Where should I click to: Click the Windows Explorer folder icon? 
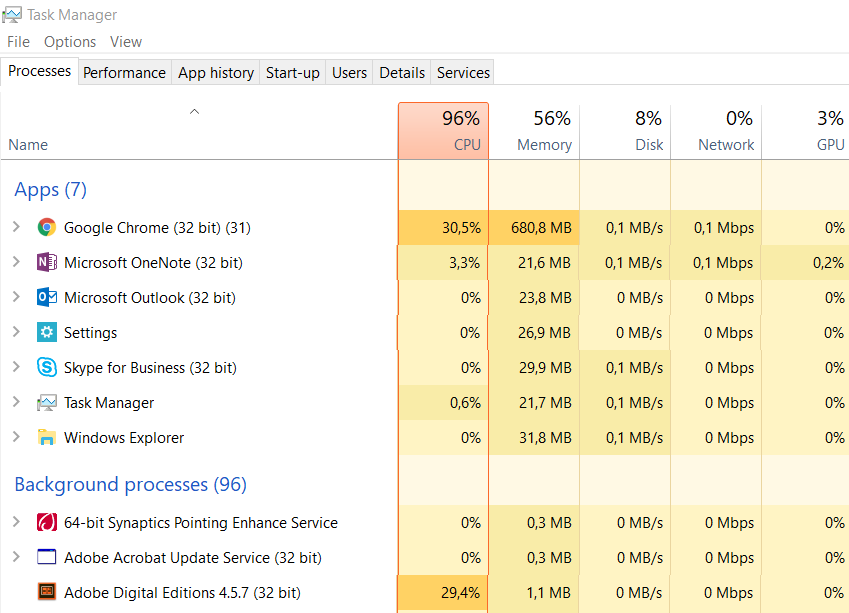(x=47, y=438)
